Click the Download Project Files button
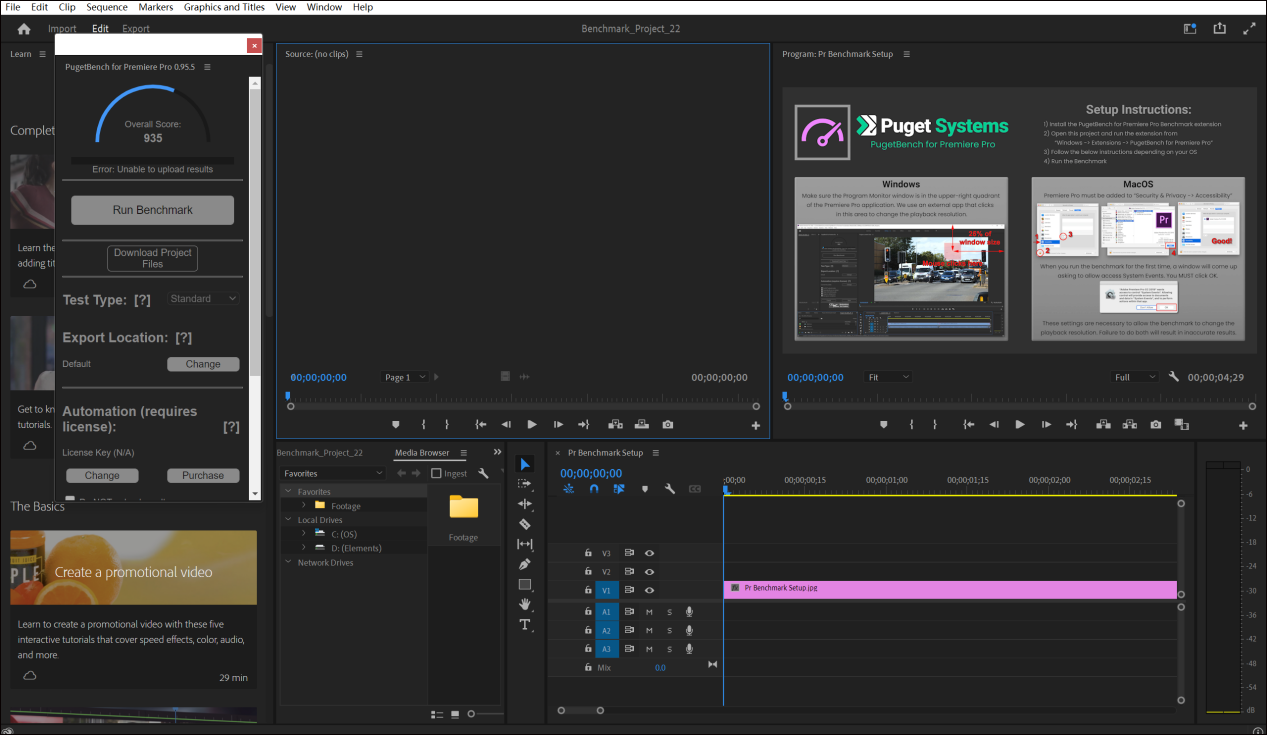 click(152, 258)
